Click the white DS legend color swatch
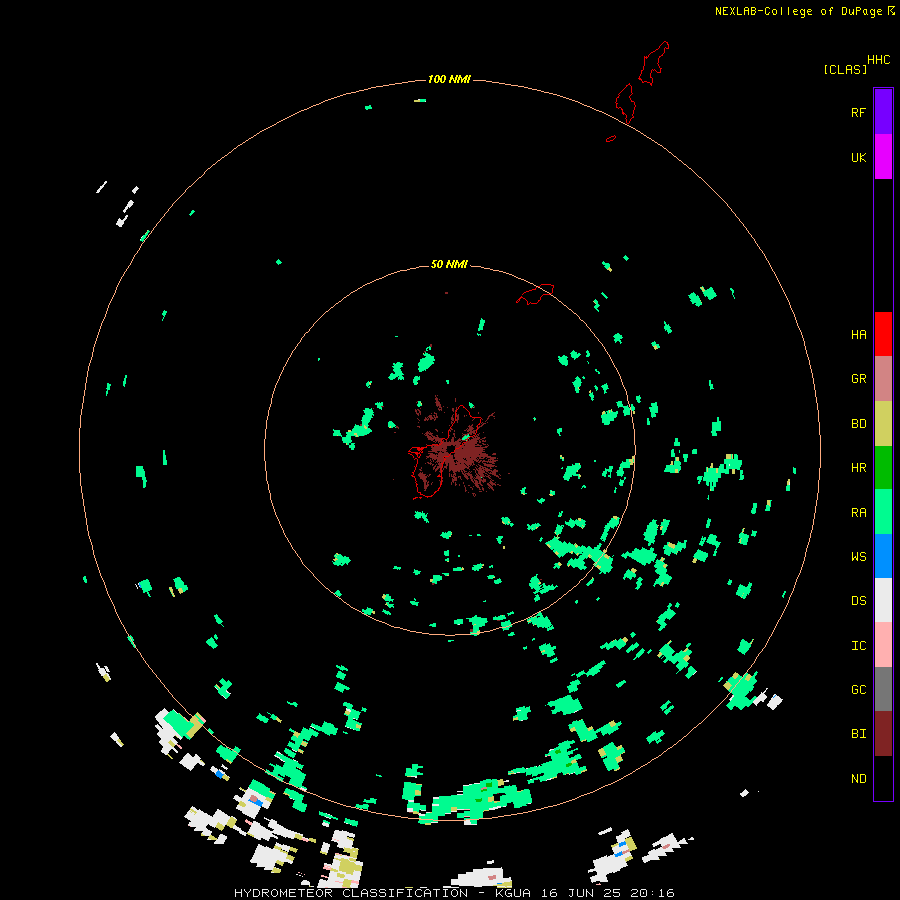The width and height of the screenshot is (900, 900). click(x=883, y=600)
